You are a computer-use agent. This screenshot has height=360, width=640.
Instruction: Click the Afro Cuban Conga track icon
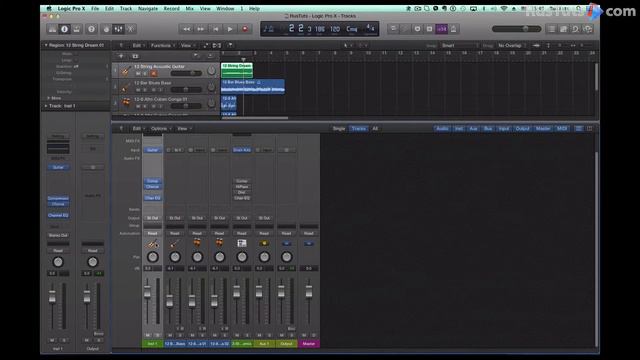click(x=126, y=102)
